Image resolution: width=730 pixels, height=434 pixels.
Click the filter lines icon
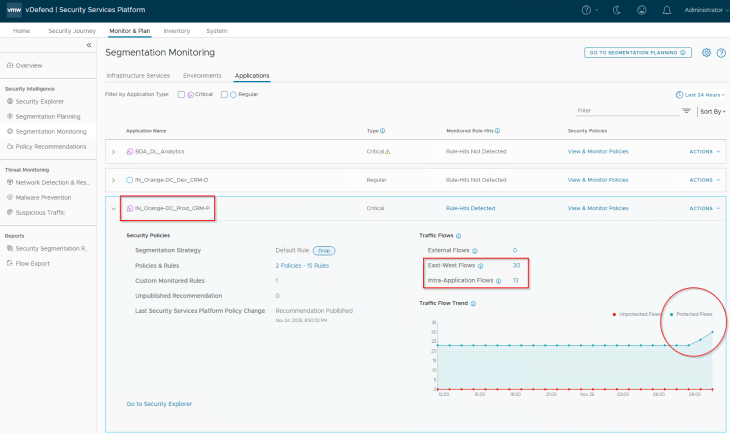[x=686, y=111]
